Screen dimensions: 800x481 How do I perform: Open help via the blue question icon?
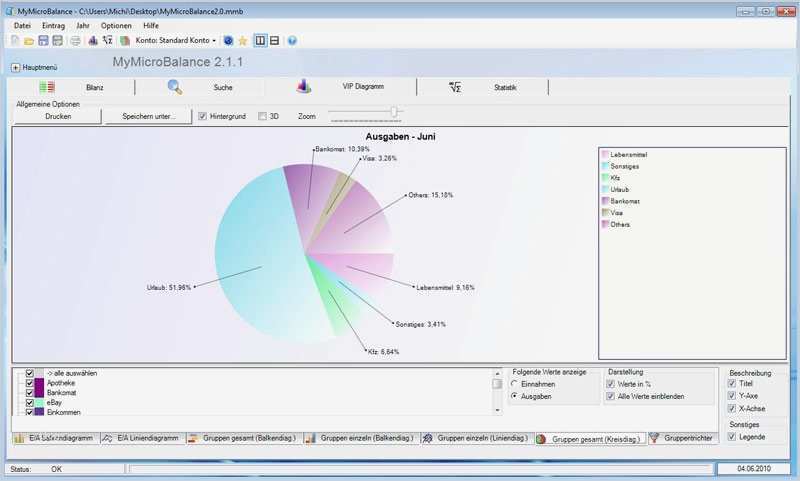click(x=292, y=40)
